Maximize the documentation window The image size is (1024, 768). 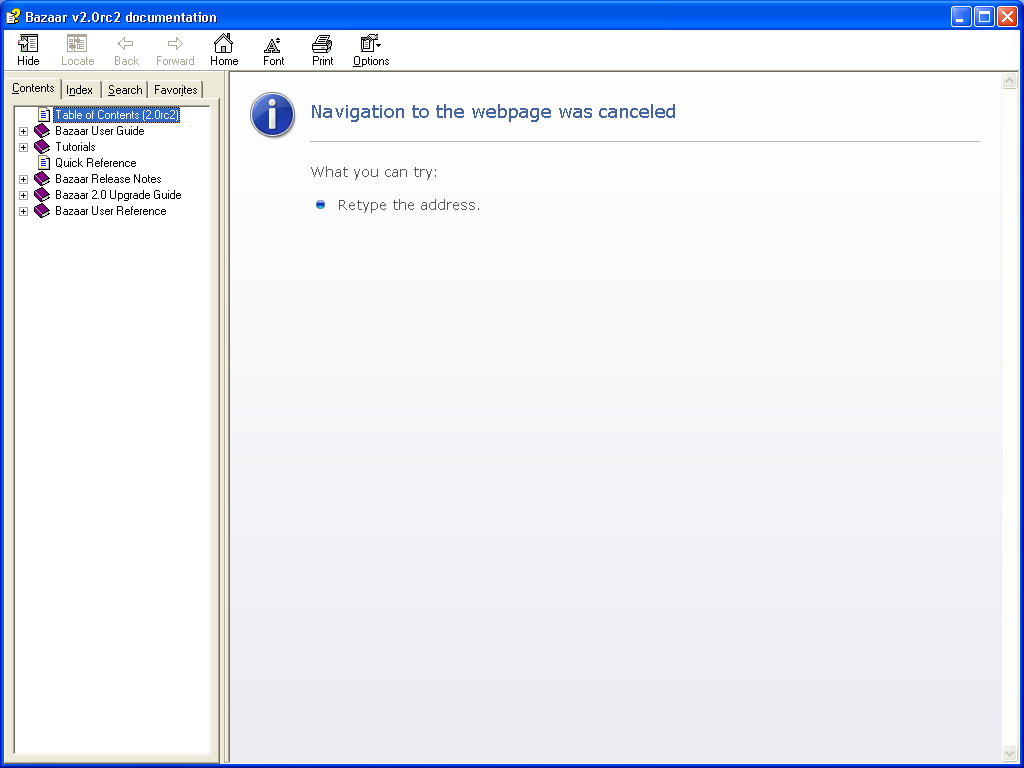pos(984,17)
